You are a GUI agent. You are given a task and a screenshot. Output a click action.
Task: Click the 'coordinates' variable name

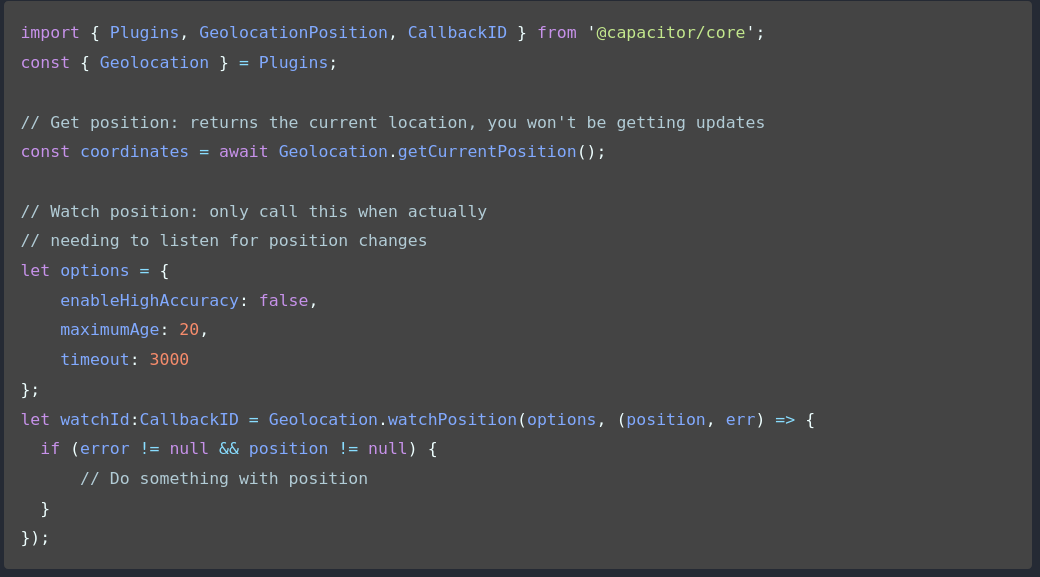click(x=135, y=152)
